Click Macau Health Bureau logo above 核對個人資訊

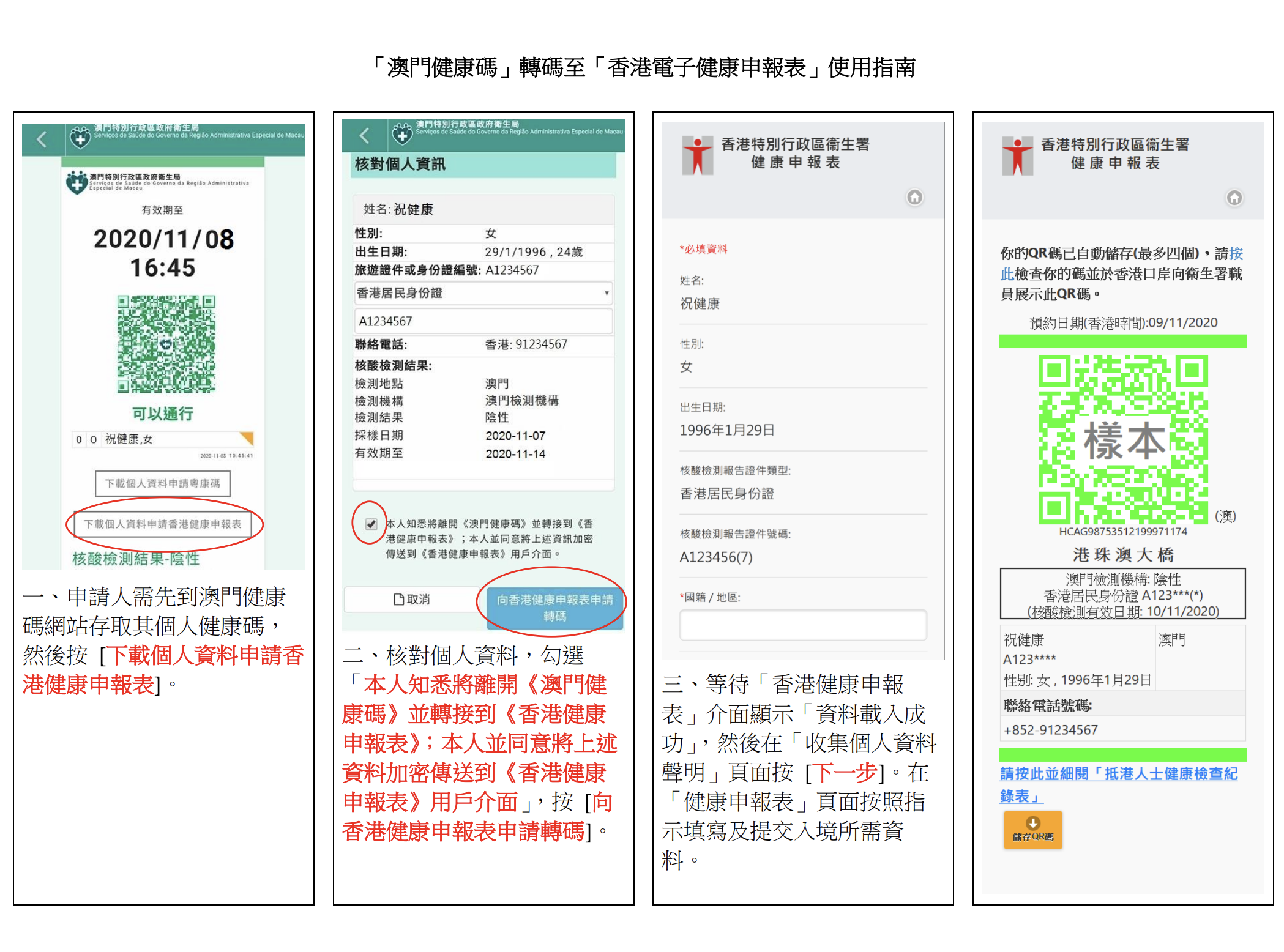tap(402, 134)
